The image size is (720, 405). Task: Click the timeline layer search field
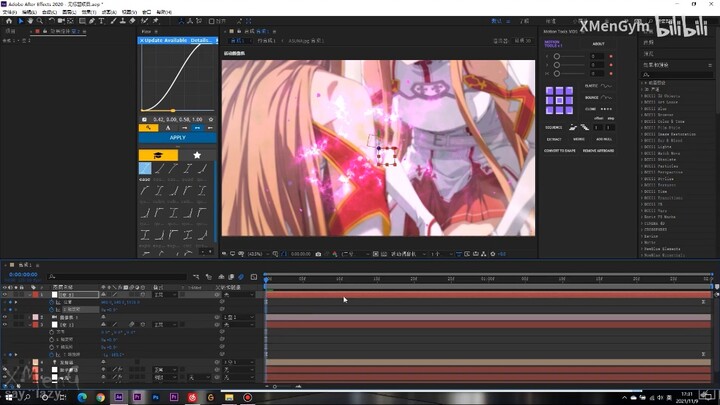pyautogui.click(x=117, y=276)
